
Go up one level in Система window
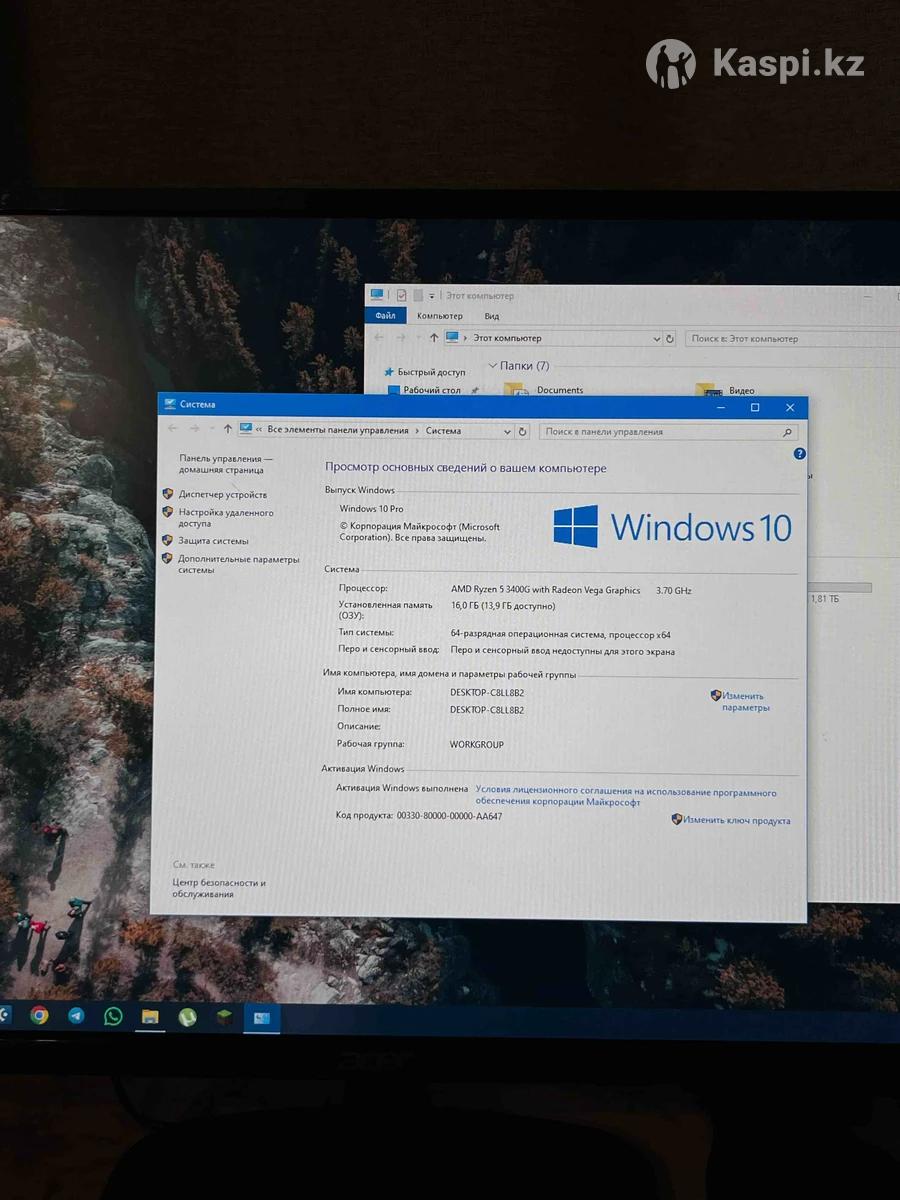pos(228,429)
